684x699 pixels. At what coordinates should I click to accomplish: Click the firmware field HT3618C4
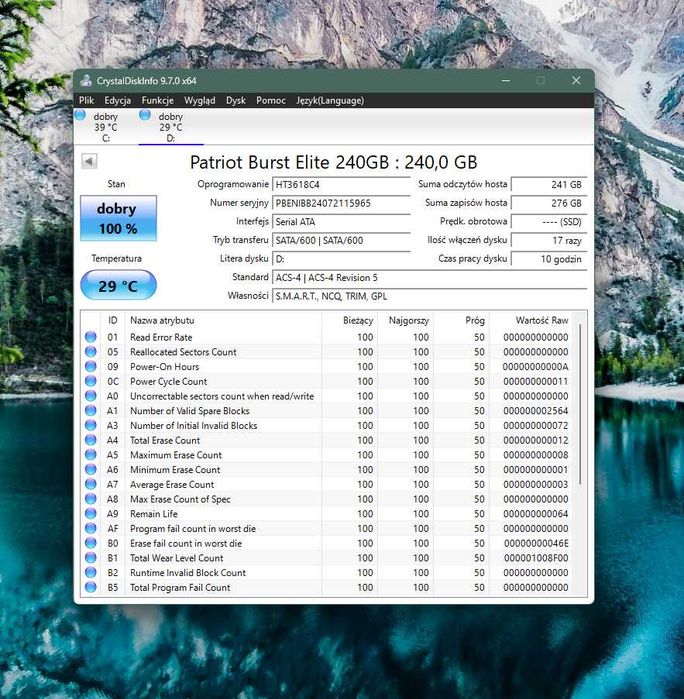[341, 185]
